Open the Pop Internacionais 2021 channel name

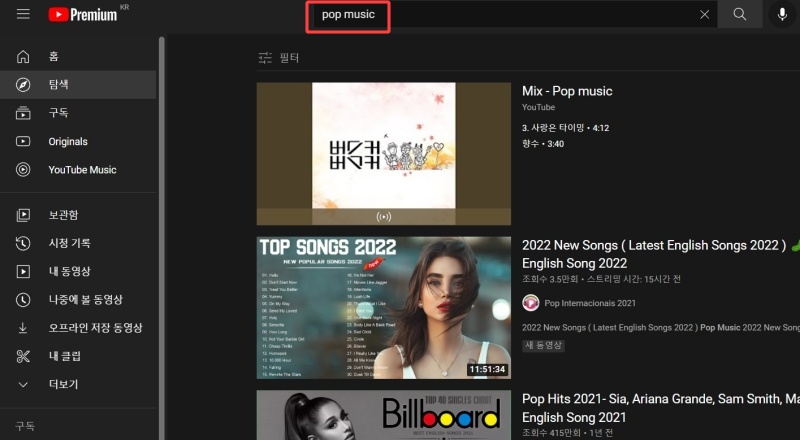coord(590,303)
